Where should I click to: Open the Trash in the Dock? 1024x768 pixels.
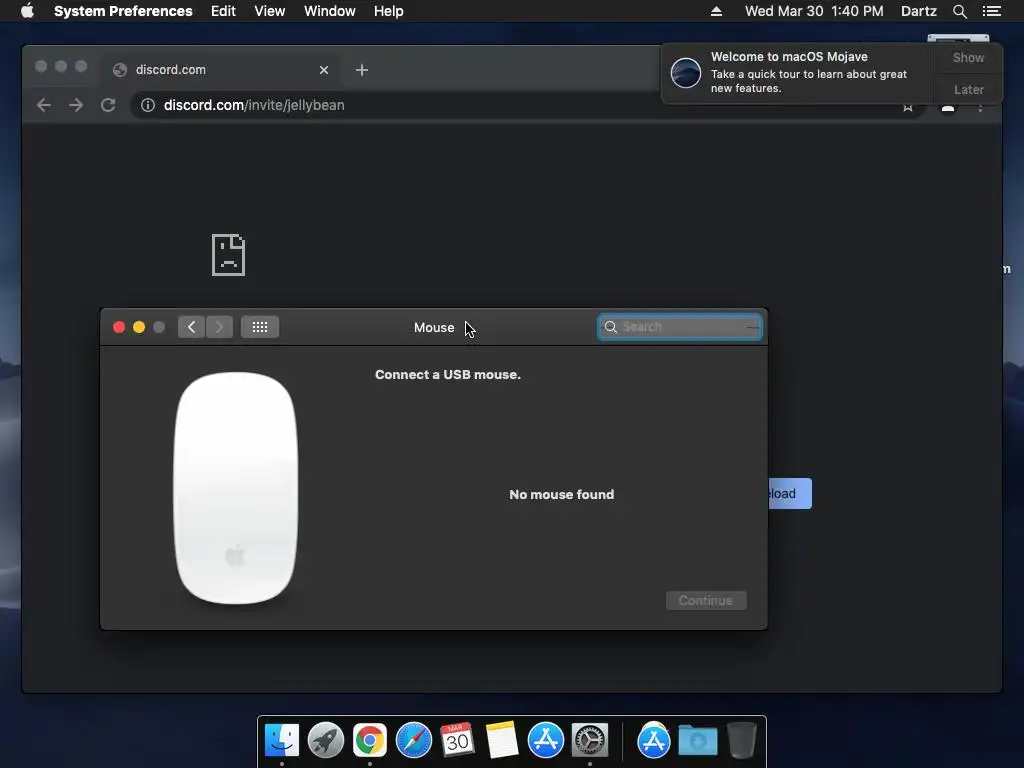coord(742,740)
